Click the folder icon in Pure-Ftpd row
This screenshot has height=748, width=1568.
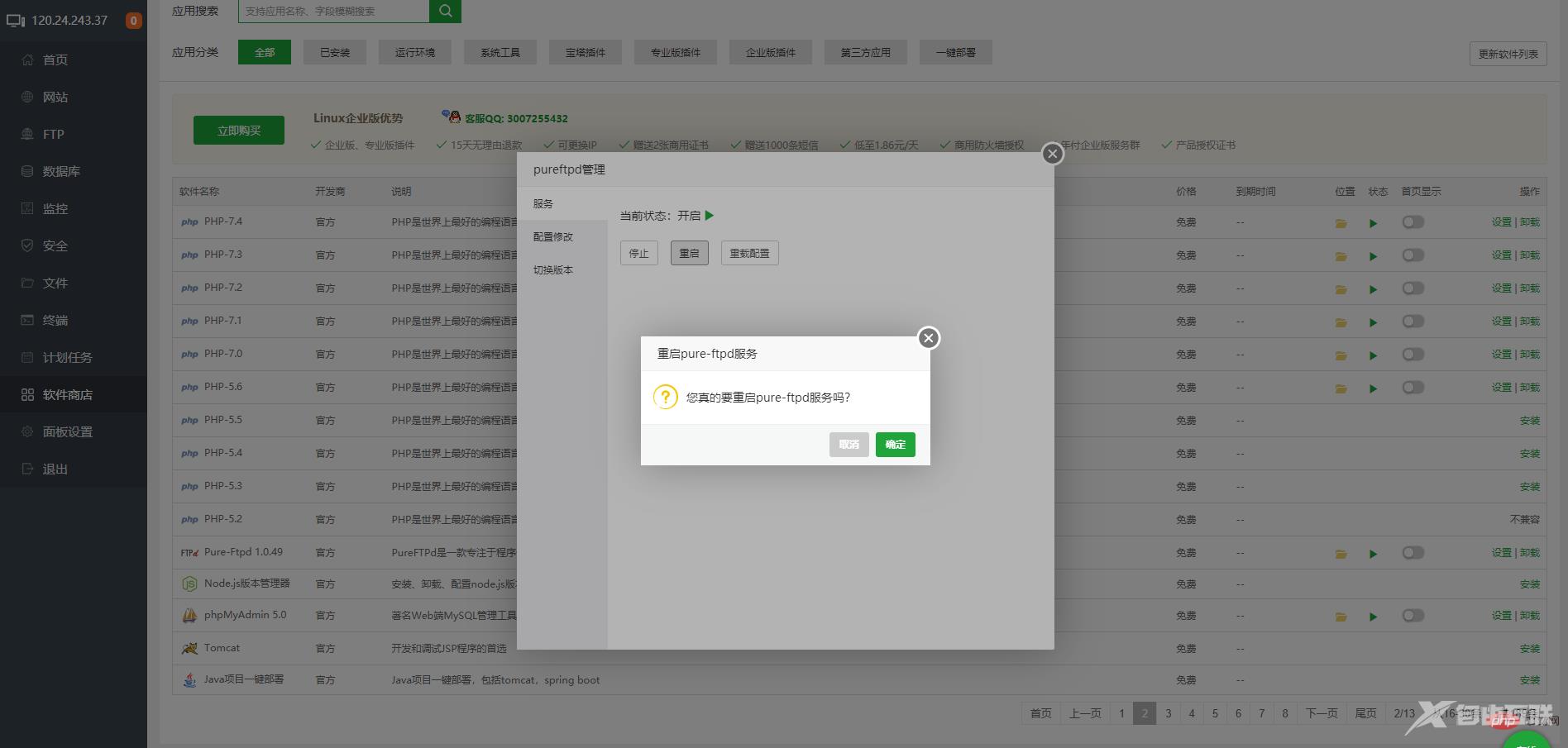click(1341, 553)
